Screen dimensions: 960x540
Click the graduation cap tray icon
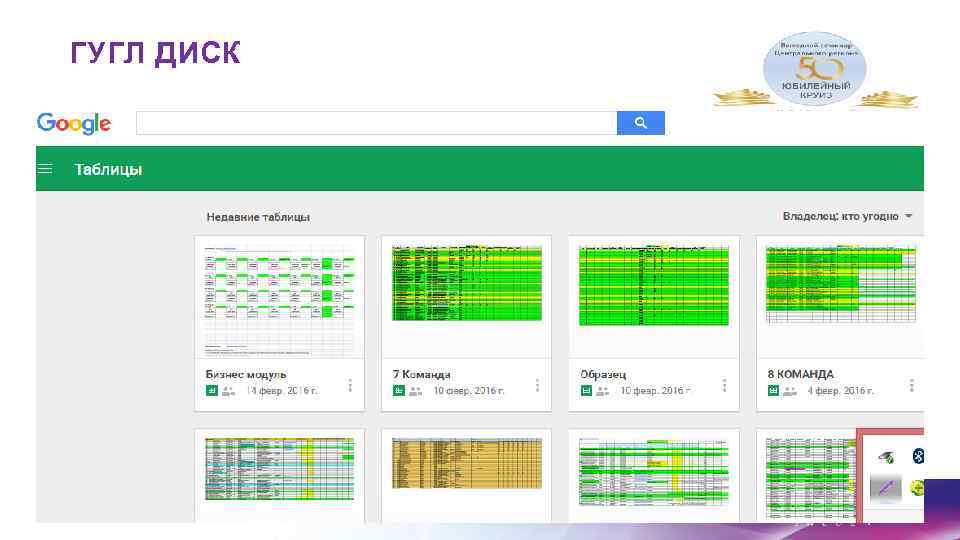tap(886, 457)
